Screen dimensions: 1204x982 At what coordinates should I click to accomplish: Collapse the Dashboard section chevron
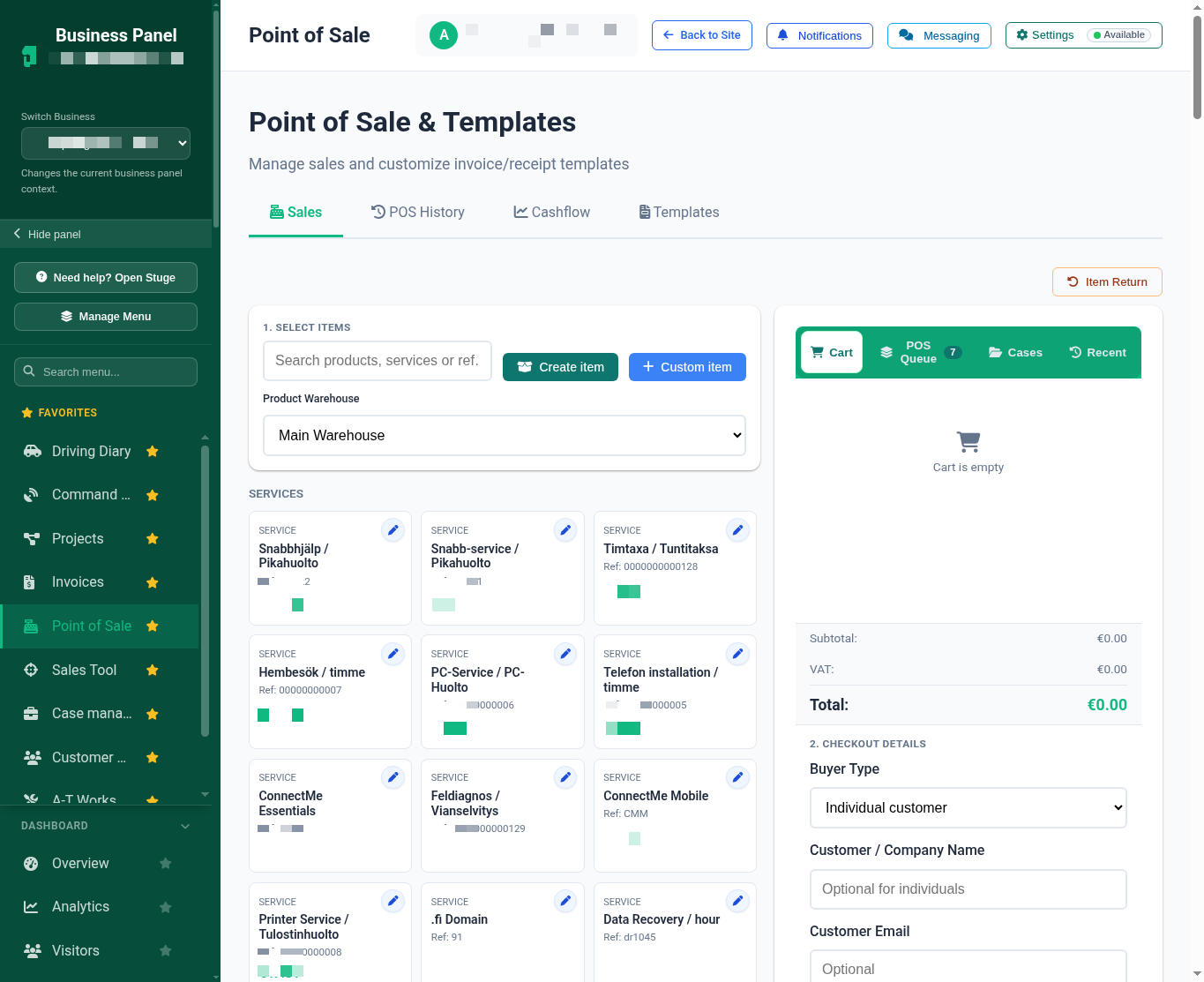[185, 826]
